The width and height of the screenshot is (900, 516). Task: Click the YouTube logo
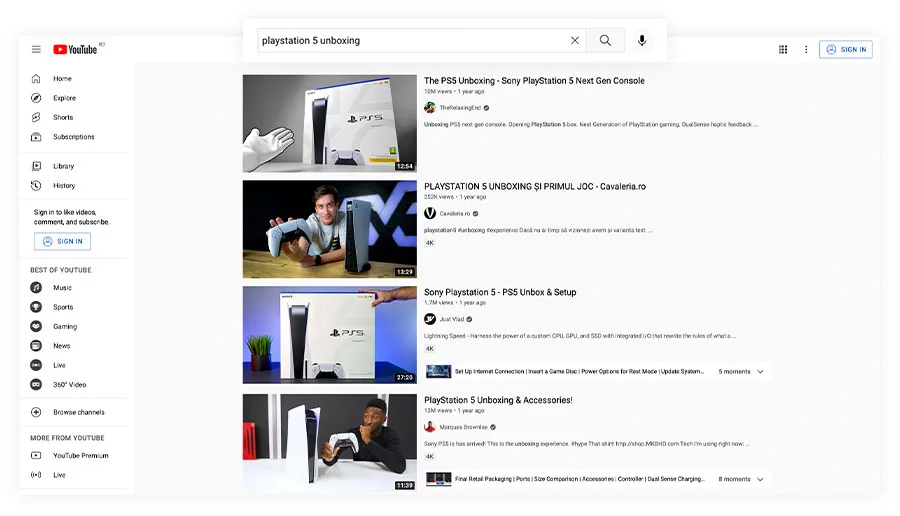click(x=75, y=49)
